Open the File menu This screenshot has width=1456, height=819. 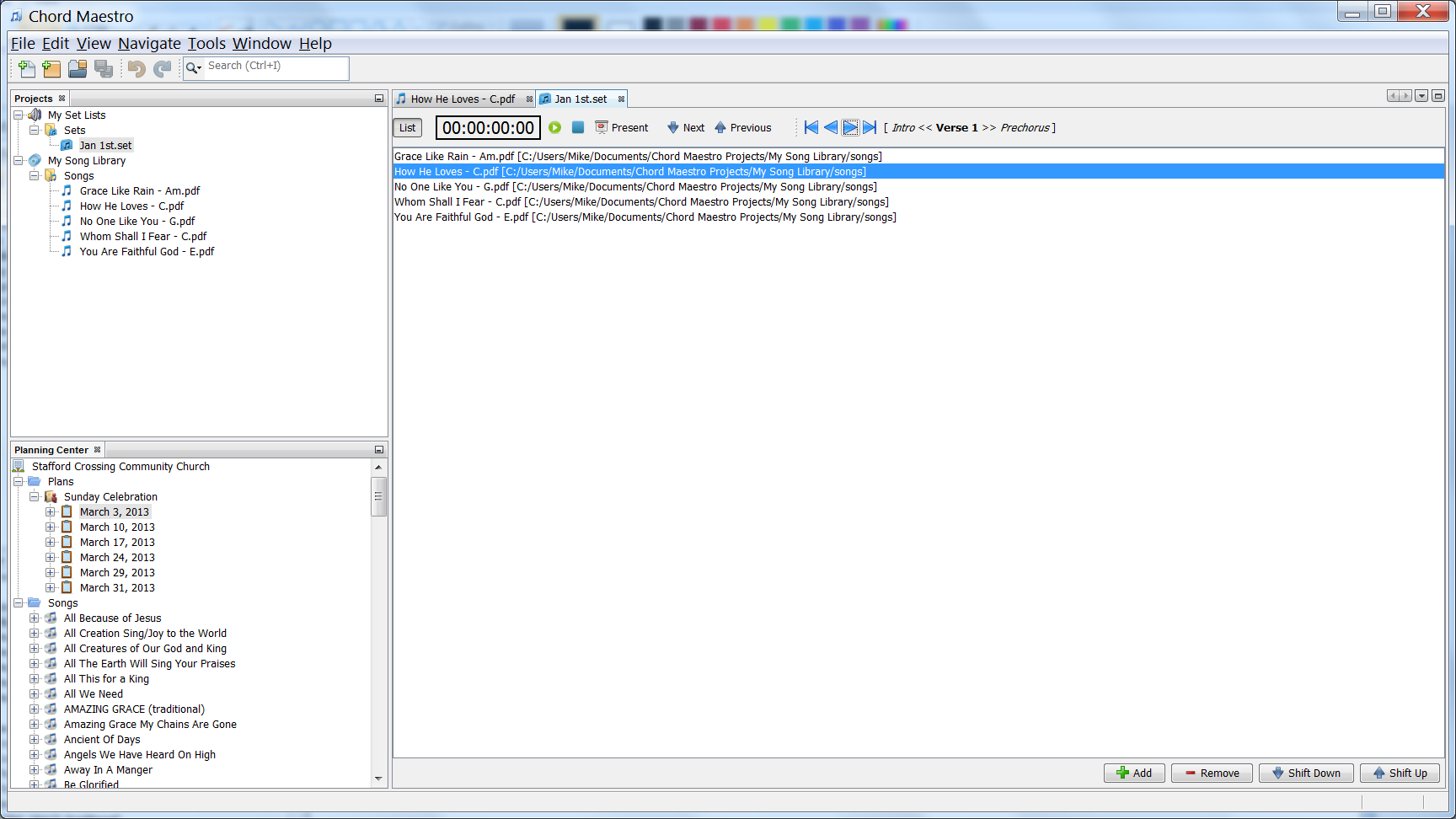23,44
